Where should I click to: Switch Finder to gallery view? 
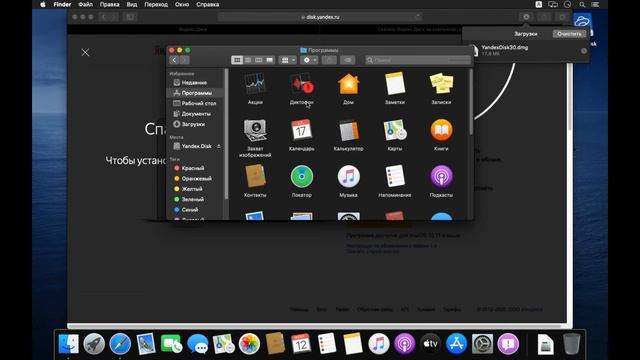tap(269, 60)
